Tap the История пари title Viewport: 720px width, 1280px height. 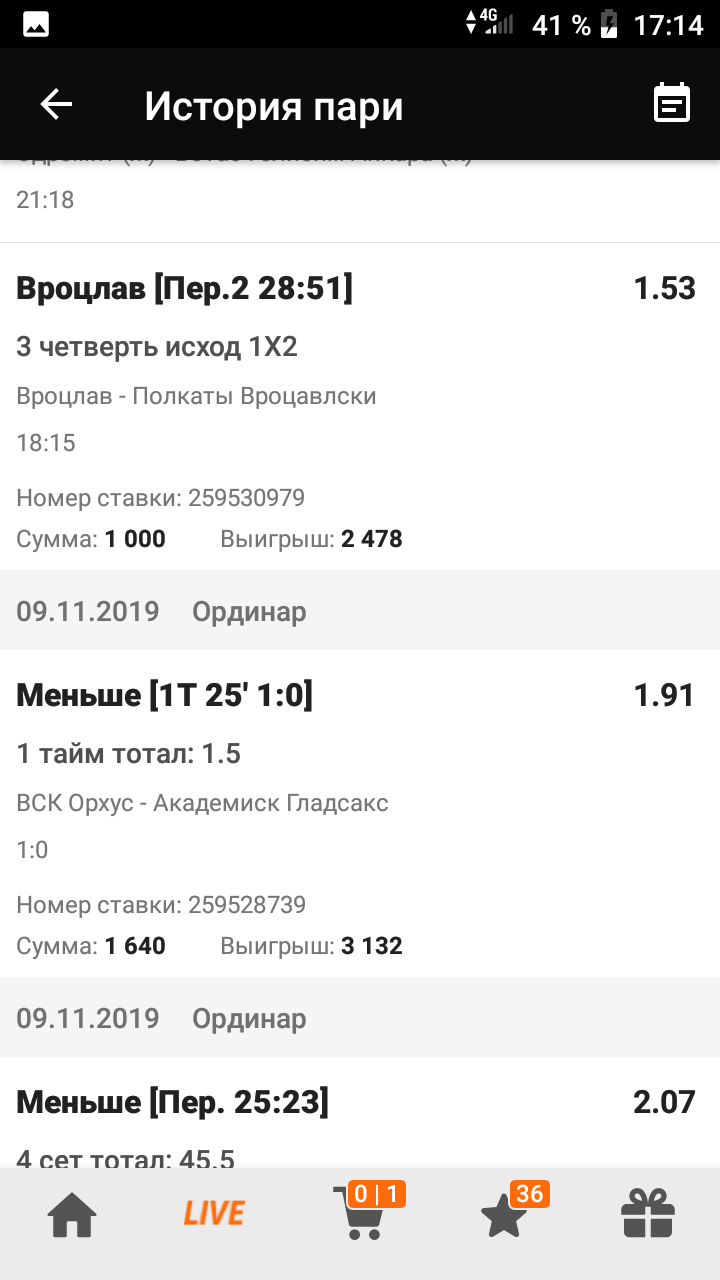click(274, 106)
